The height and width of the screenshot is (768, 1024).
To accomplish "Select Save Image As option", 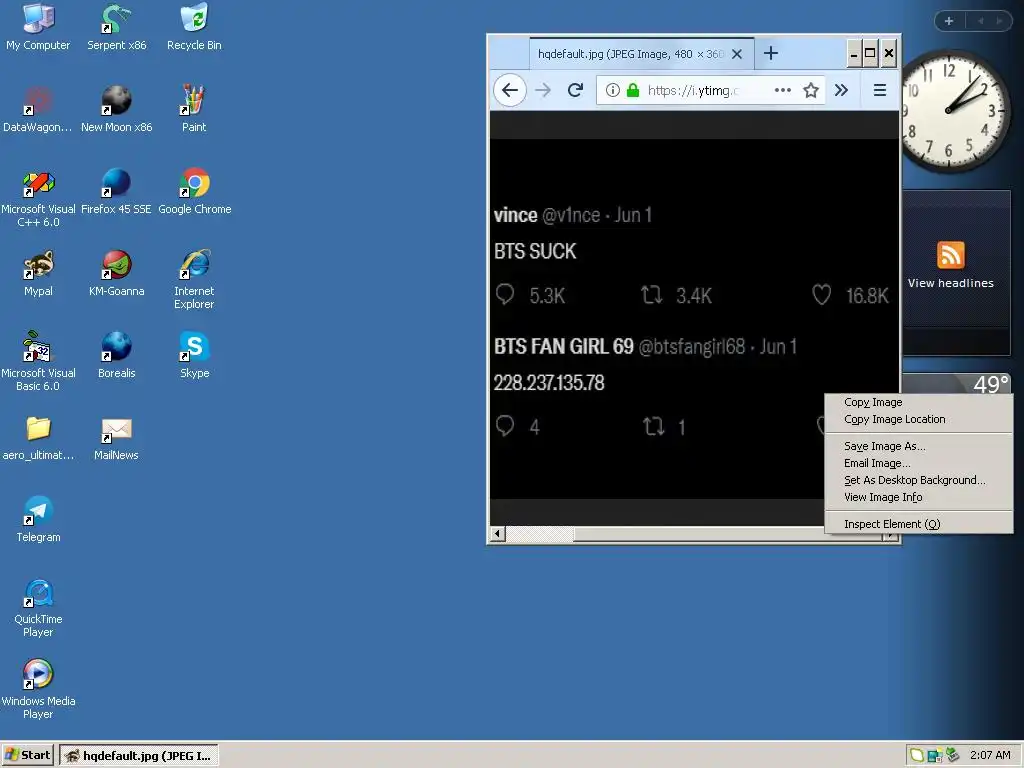I will point(885,446).
